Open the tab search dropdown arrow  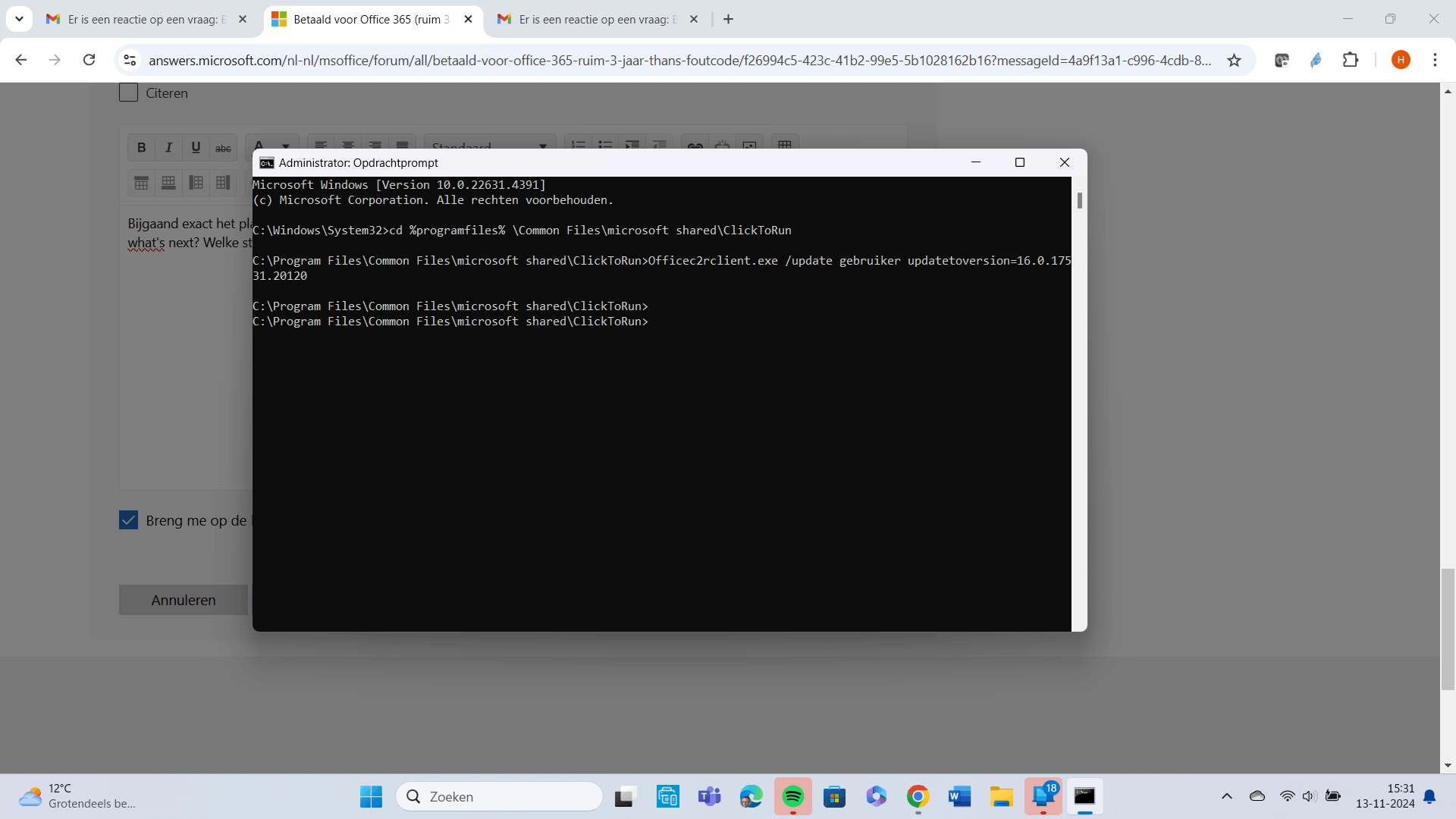tap(19, 19)
